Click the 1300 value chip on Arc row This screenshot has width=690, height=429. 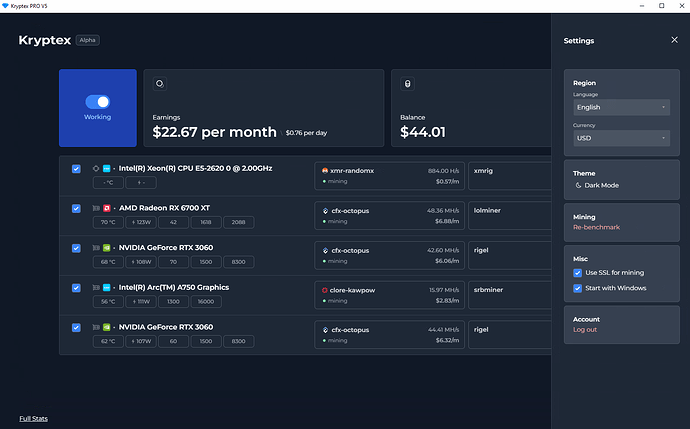coord(173,301)
